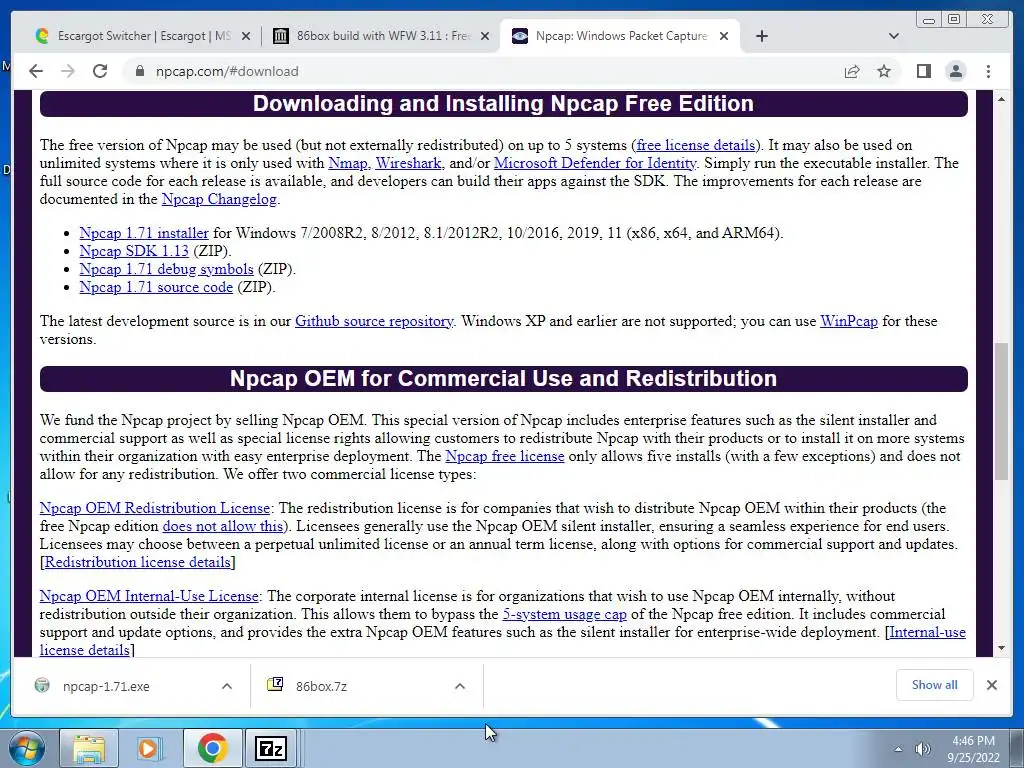The height and width of the screenshot is (768, 1024).
Task: Expand the tab search dropdown
Action: point(894,36)
